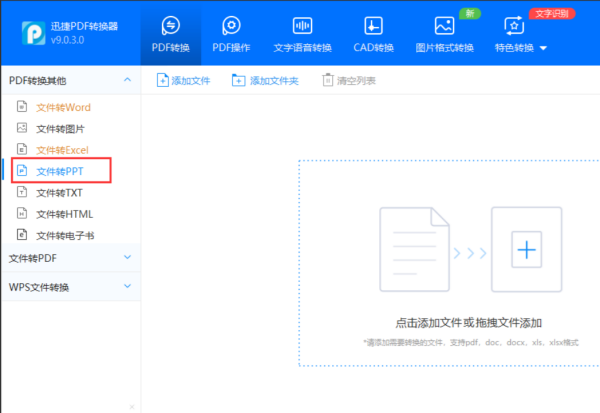Click the 添加文件夹 button text

[274, 81]
